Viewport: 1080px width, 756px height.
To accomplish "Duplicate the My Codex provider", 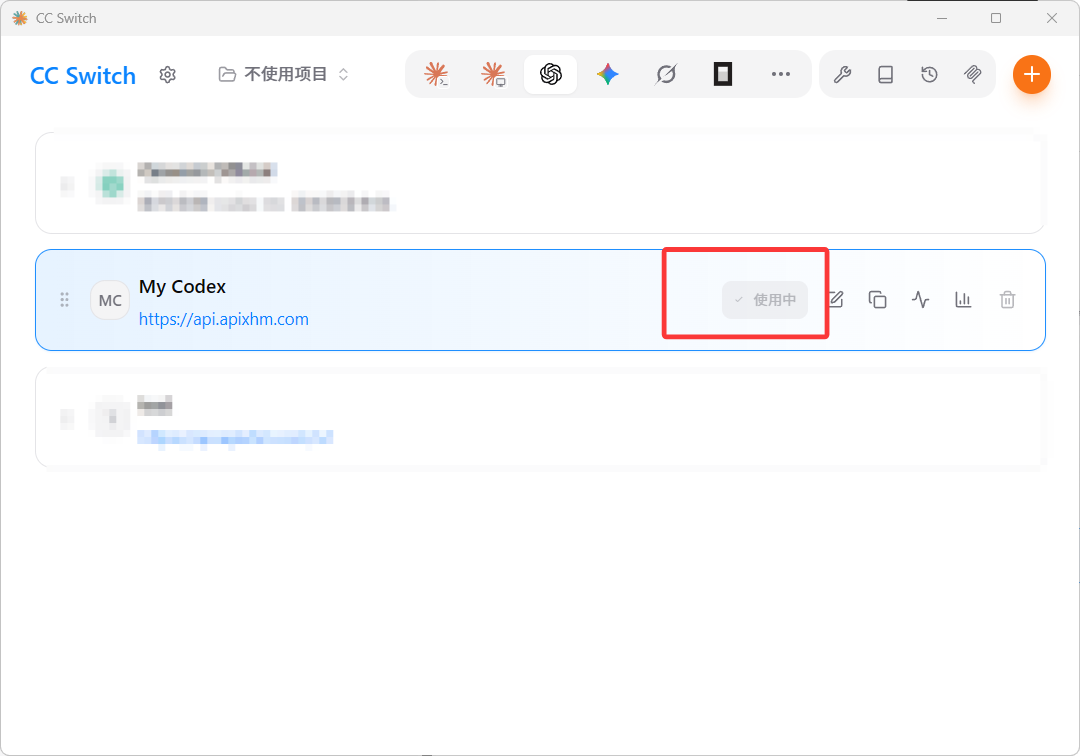I will coord(877,300).
